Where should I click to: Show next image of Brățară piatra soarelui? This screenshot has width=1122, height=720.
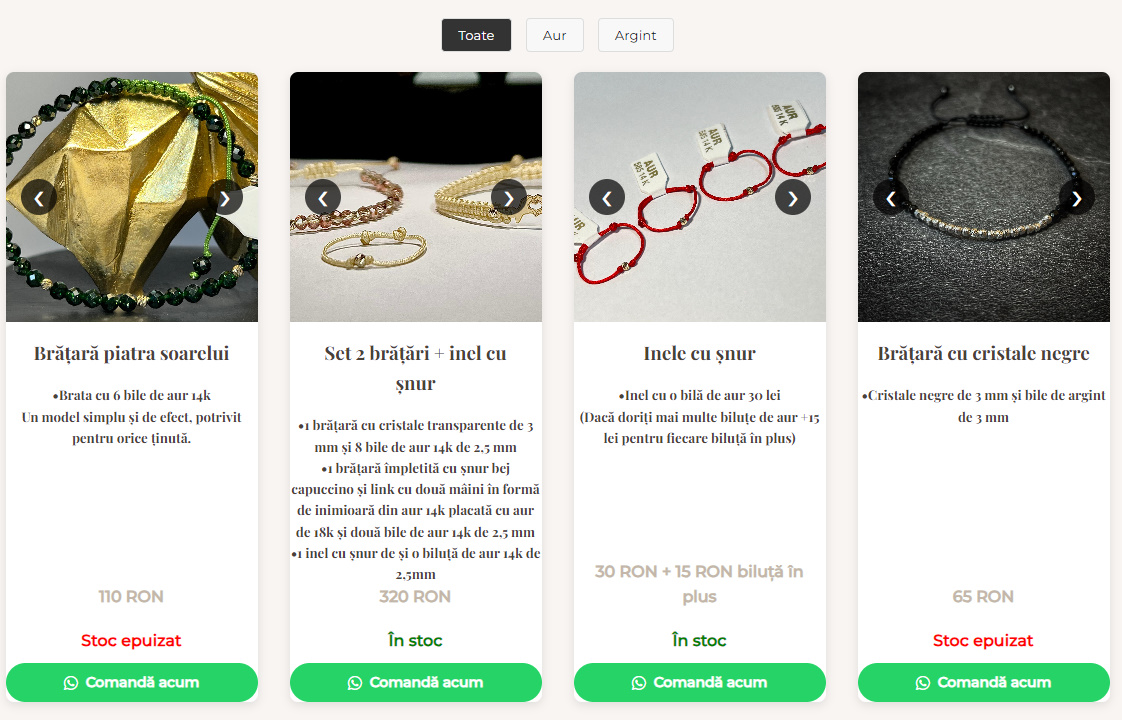tap(225, 198)
